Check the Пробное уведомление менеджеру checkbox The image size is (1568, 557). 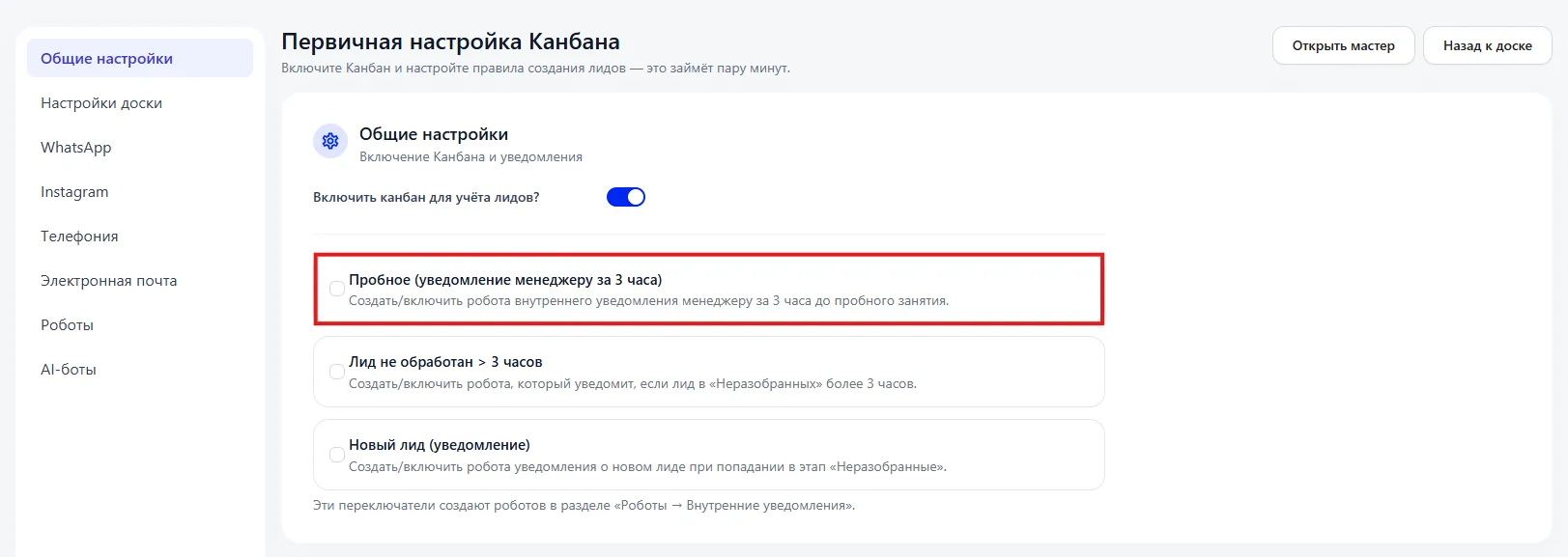click(337, 289)
